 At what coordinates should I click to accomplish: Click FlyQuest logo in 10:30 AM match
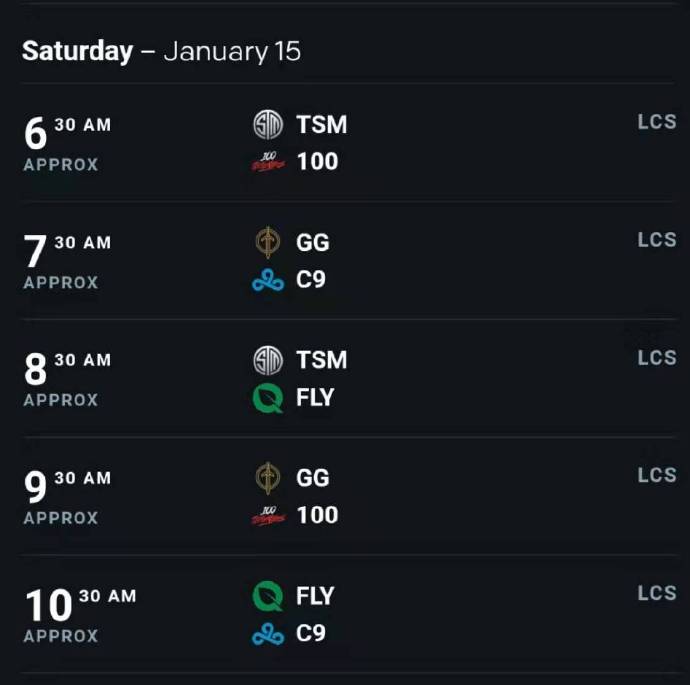[x=268, y=596]
